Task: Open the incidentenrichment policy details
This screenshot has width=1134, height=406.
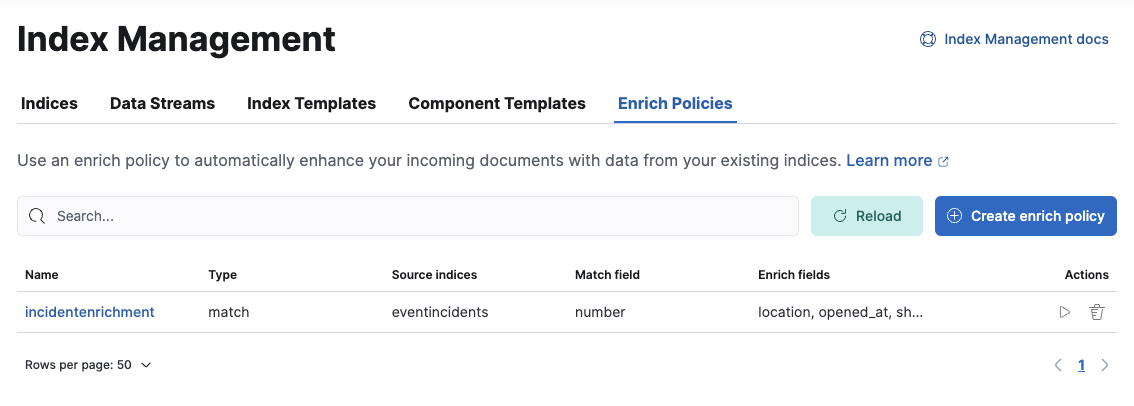Action: click(90, 312)
